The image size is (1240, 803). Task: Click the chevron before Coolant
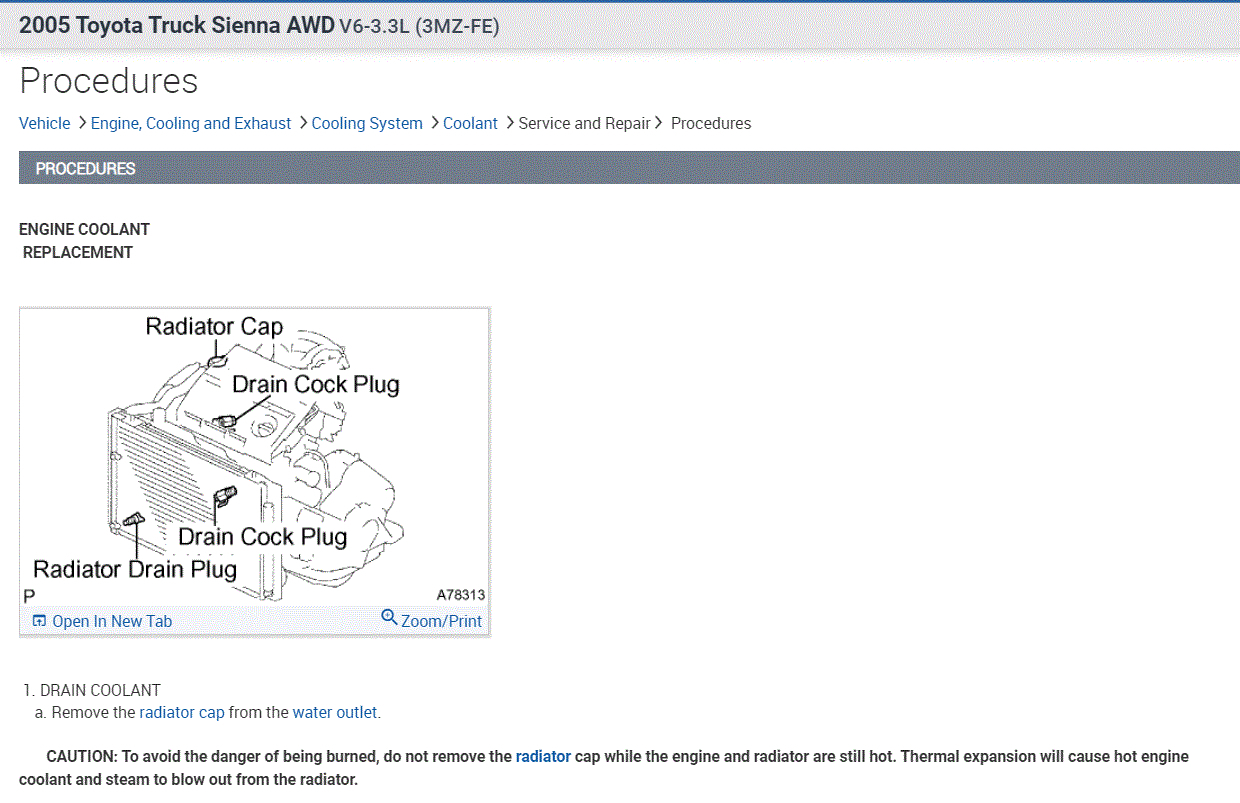(x=435, y=123)
